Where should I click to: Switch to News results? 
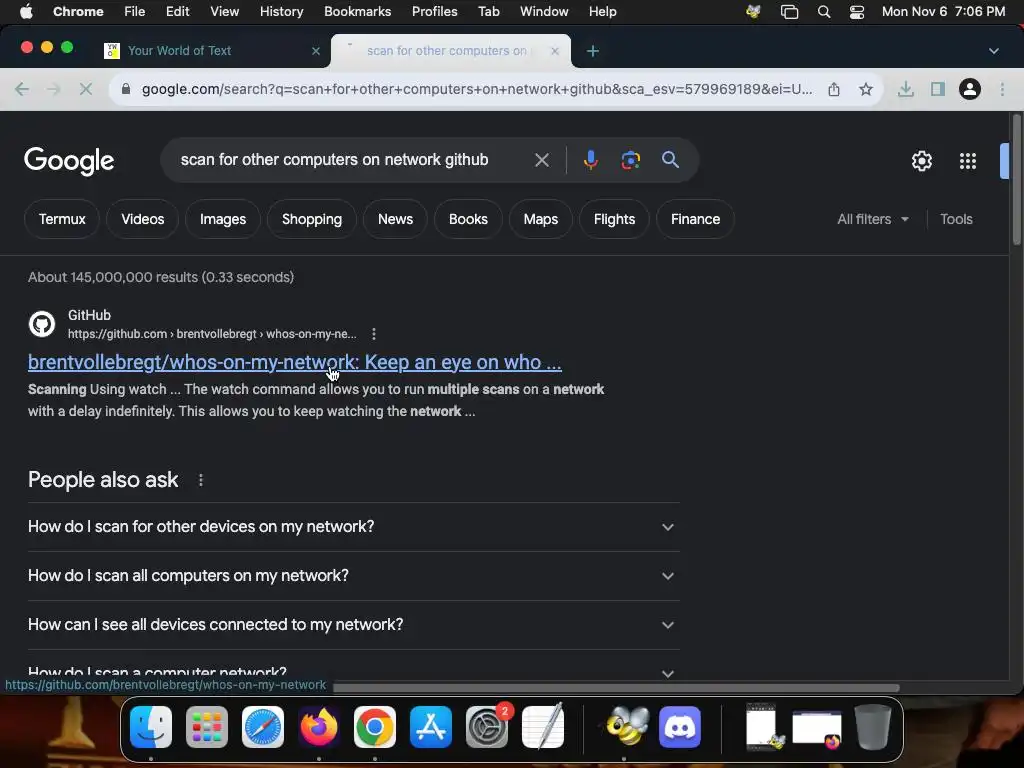pyautogui.click(x=395, y=219)
